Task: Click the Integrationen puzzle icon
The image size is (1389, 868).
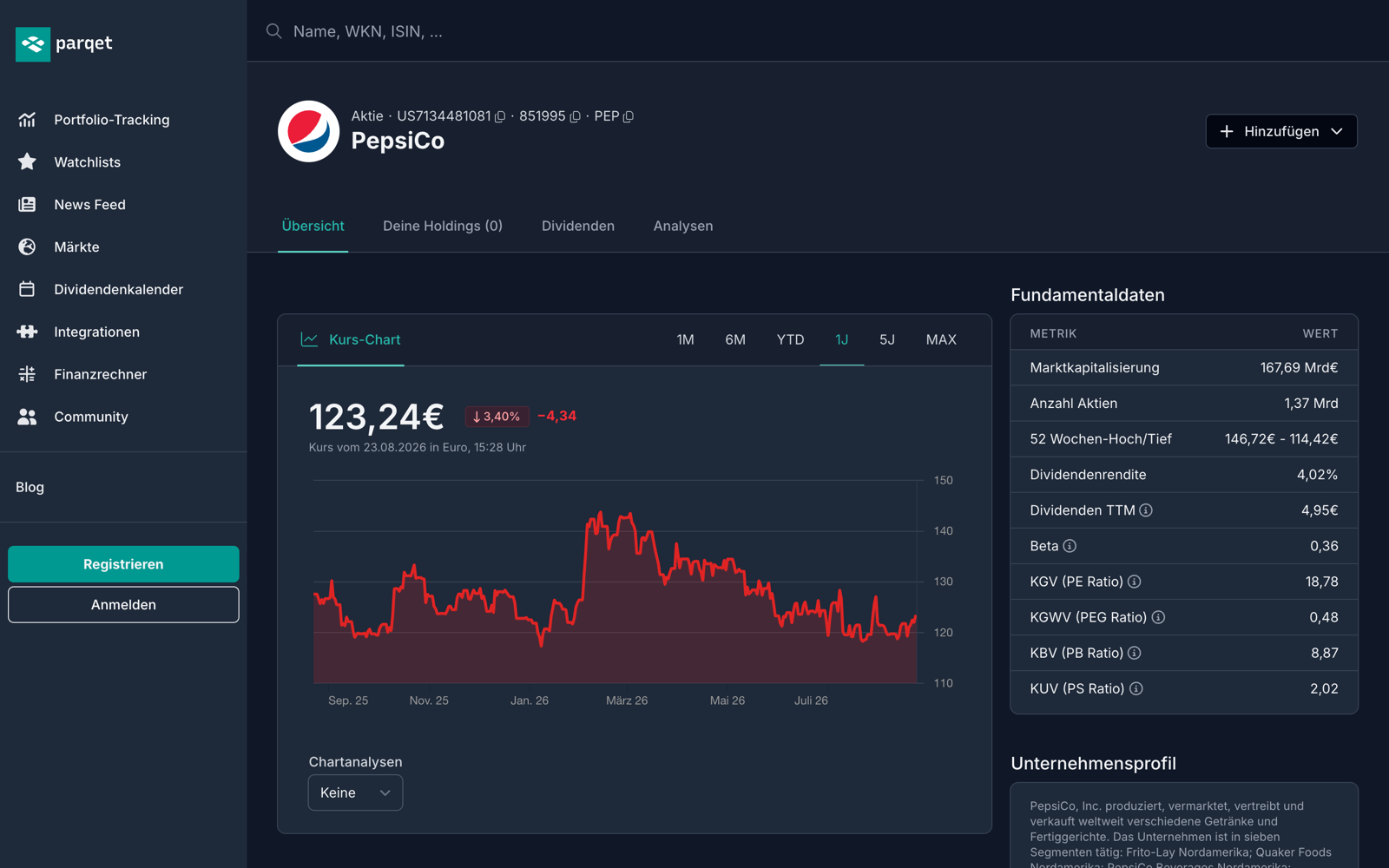Action: pos(27,332)
